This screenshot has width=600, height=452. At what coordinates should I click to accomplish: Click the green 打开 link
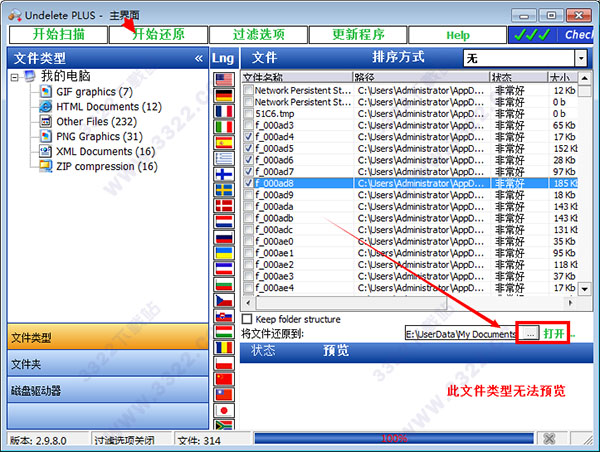[554, 334]
